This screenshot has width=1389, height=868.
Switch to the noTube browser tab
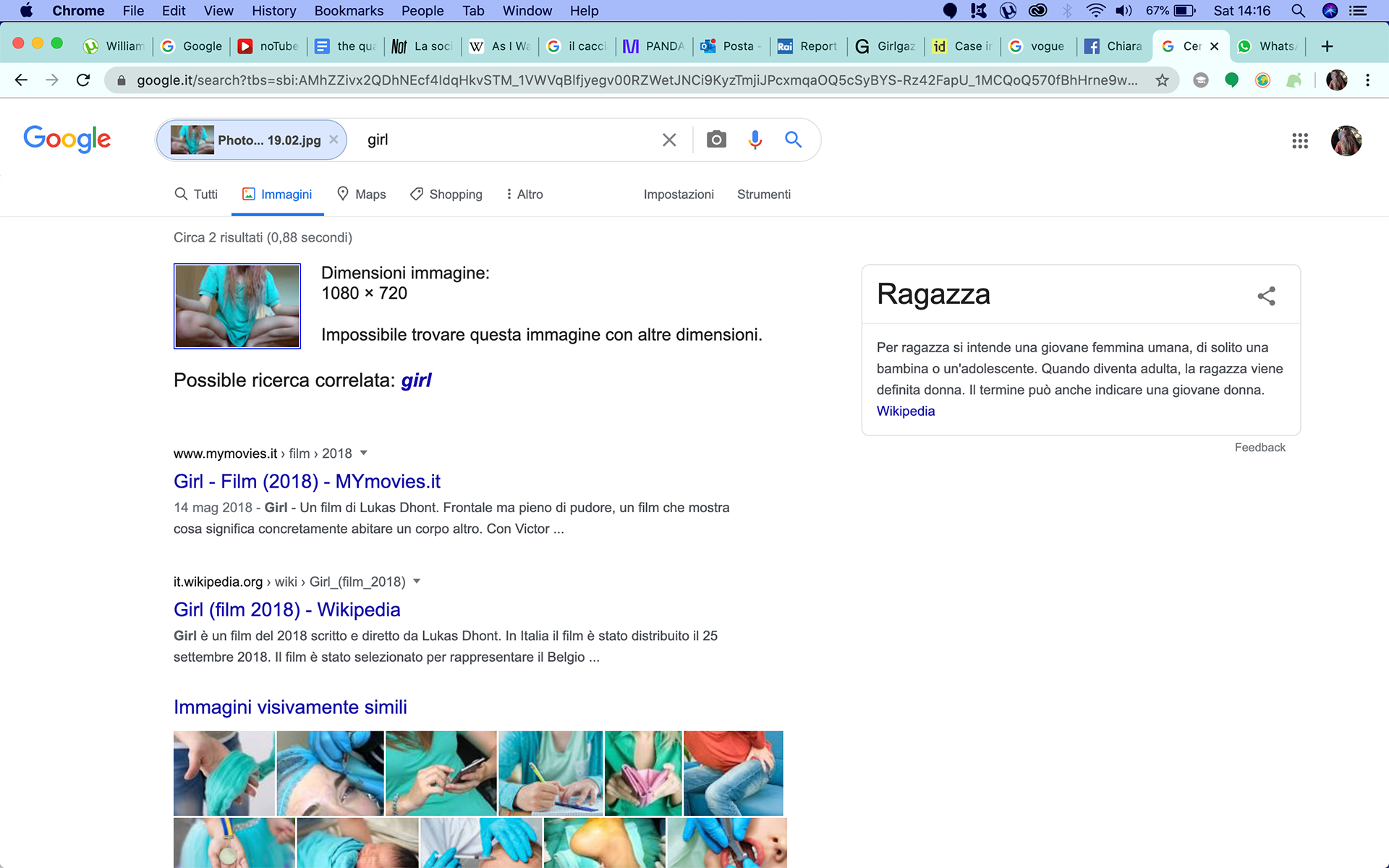(x=269, y=46)
